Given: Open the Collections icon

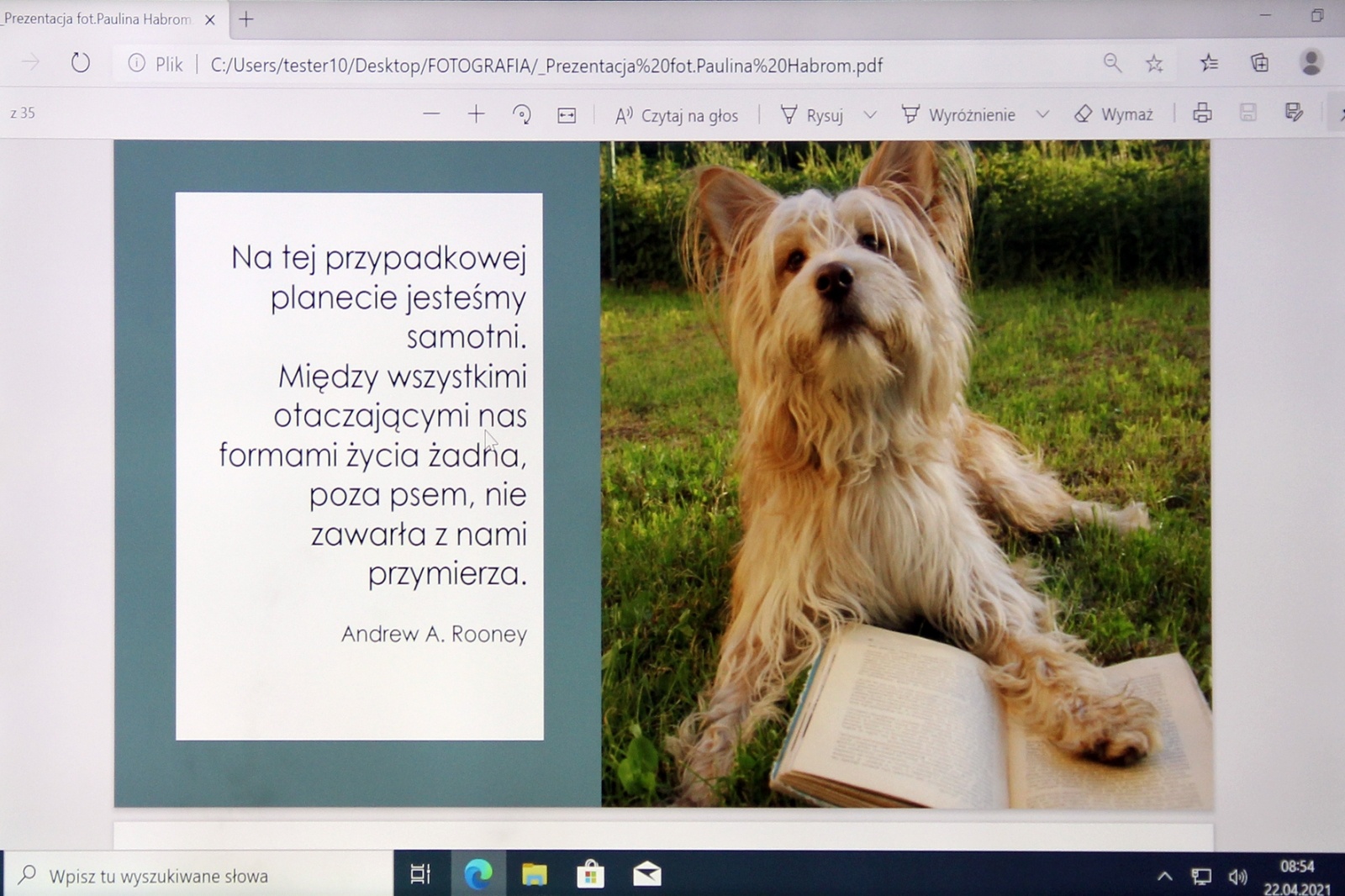Looking at the screenshot, I should [x=1259, y=63].
